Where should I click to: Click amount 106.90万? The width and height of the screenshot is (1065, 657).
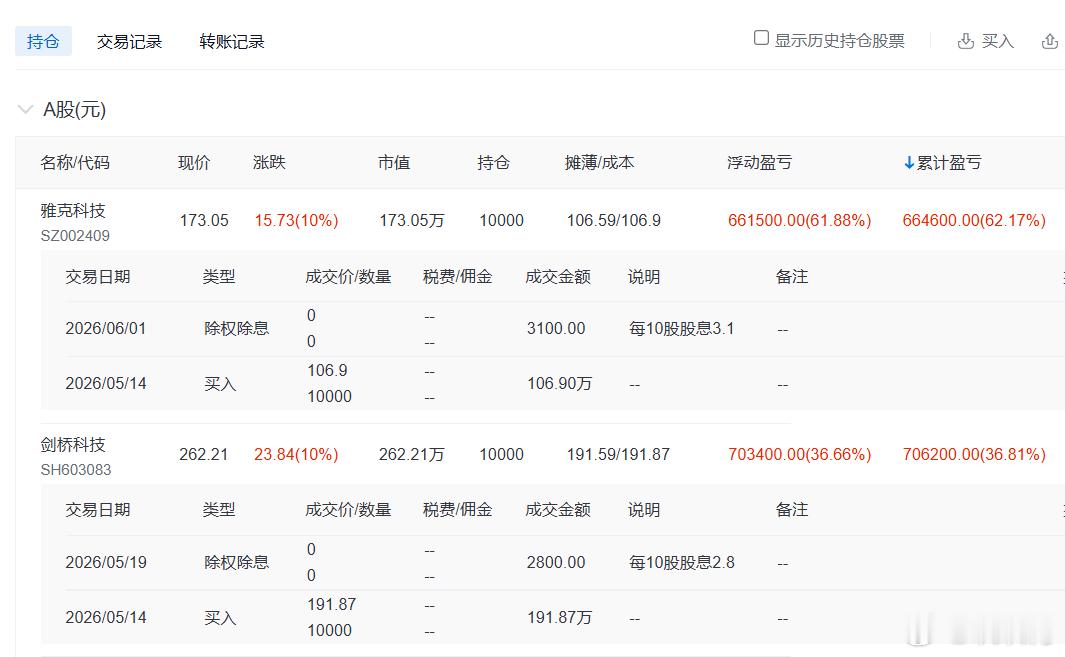560,384
